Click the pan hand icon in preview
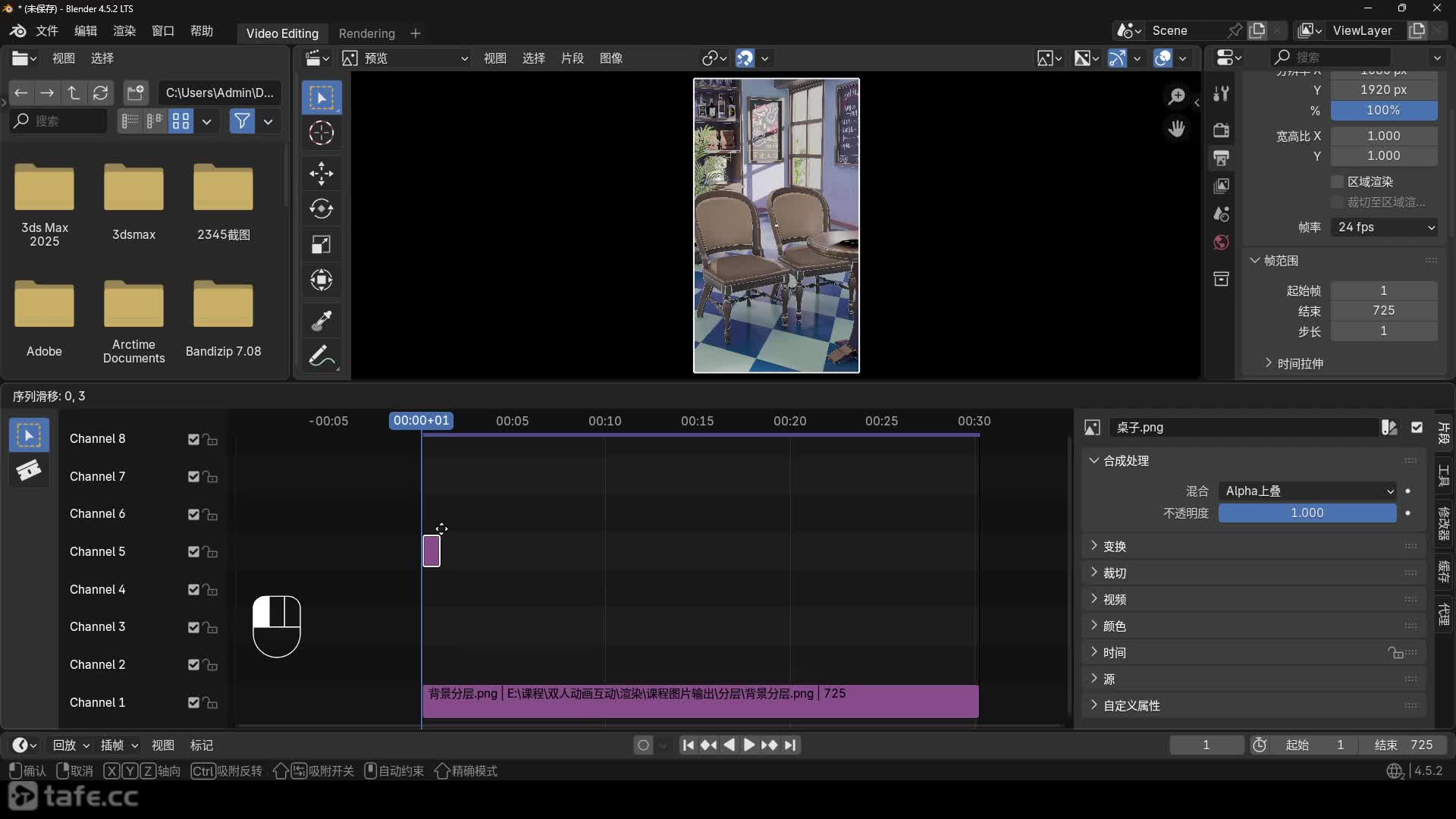This screenshot has width=1456, height=819. (1176, 129)
